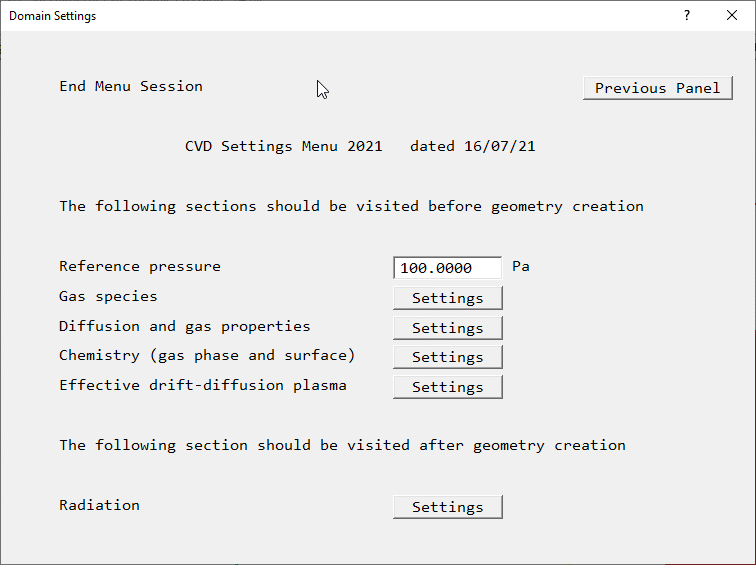Viewport: 756px width, 565px height.
Task: Focus the Reference pressure input field
Action: tap(447, 268)
